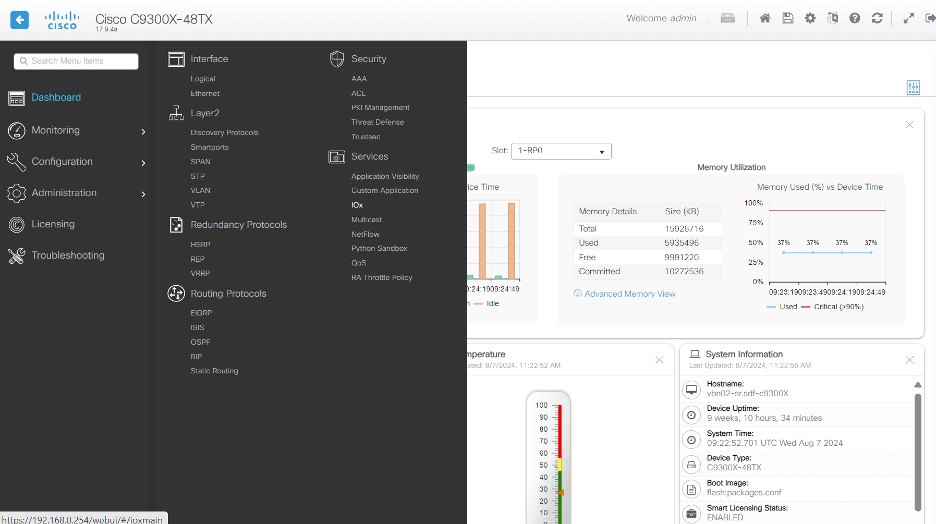Open the Slot 1-RP0 dropdown
This screenshot has width=936, height=524.
561,151
